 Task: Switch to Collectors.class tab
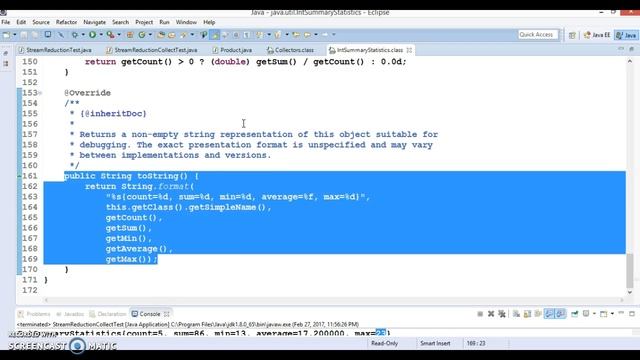pyautogui.click(x=290, y=50)
